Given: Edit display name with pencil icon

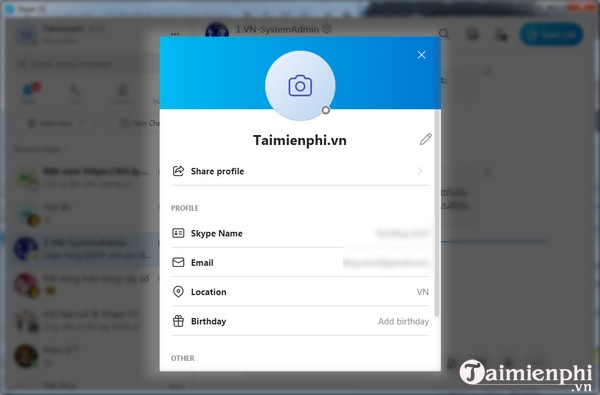Looking at the screenshot, I should 426,139.
